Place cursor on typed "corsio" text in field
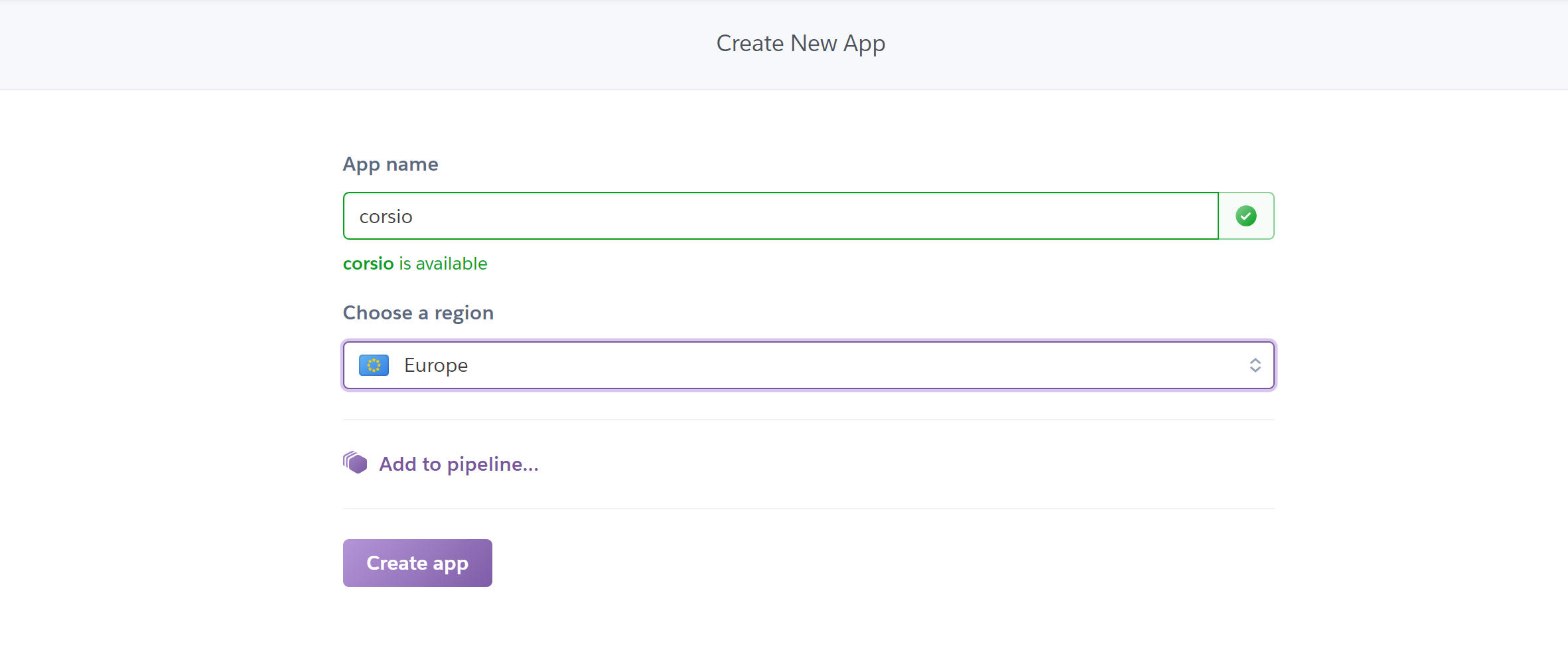Screen dimensions: 1568x664 click(x=386, y=217)
